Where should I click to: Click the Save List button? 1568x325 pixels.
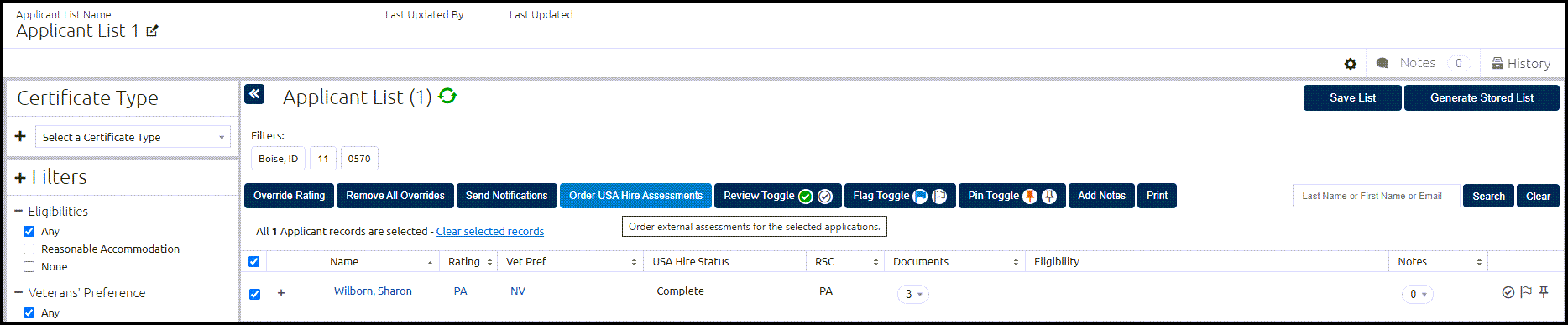1352,97
